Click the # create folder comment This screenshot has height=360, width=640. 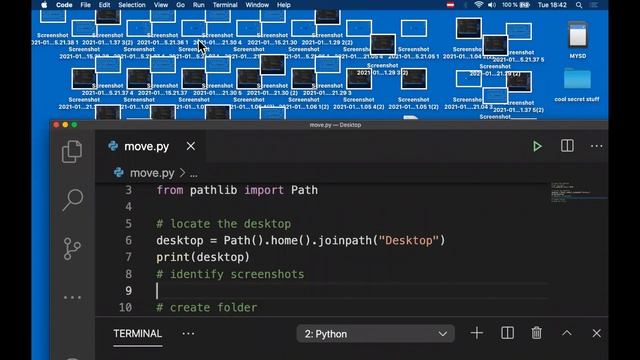click(207, 307)
